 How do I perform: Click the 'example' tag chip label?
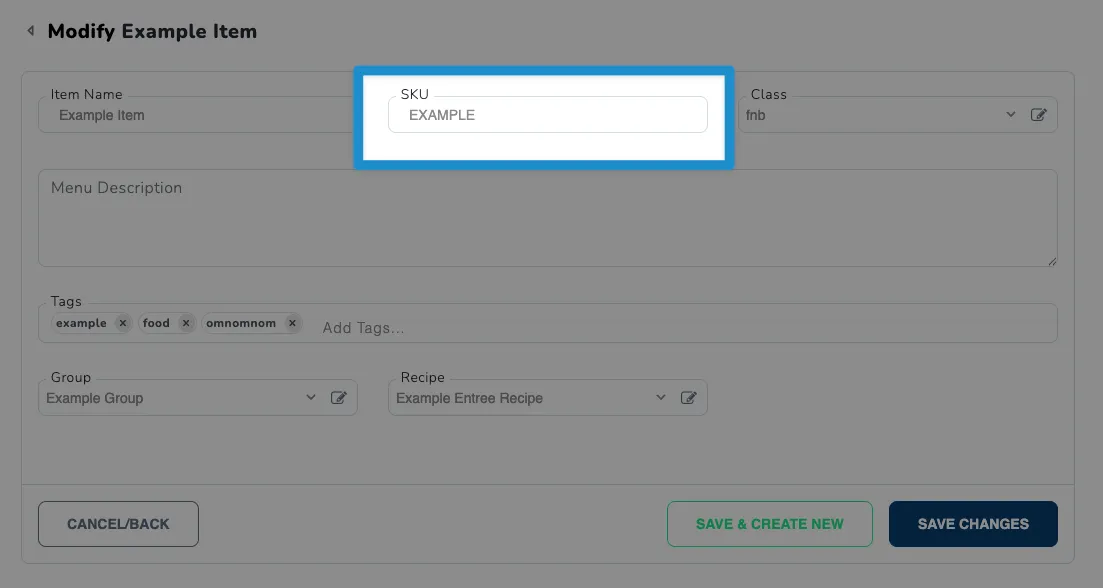82,323
